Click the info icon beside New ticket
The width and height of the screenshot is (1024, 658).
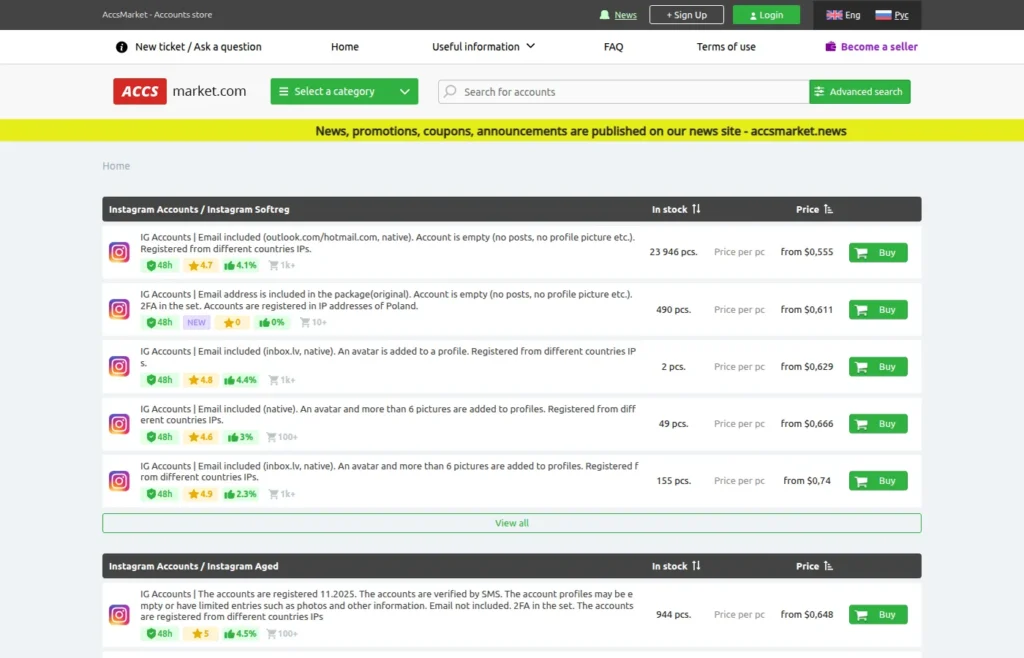[121, 47]
